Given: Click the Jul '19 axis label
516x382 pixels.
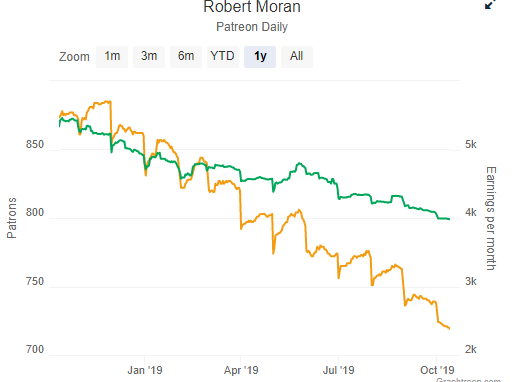Looking at the screenshot, I should tap(339, 370).
